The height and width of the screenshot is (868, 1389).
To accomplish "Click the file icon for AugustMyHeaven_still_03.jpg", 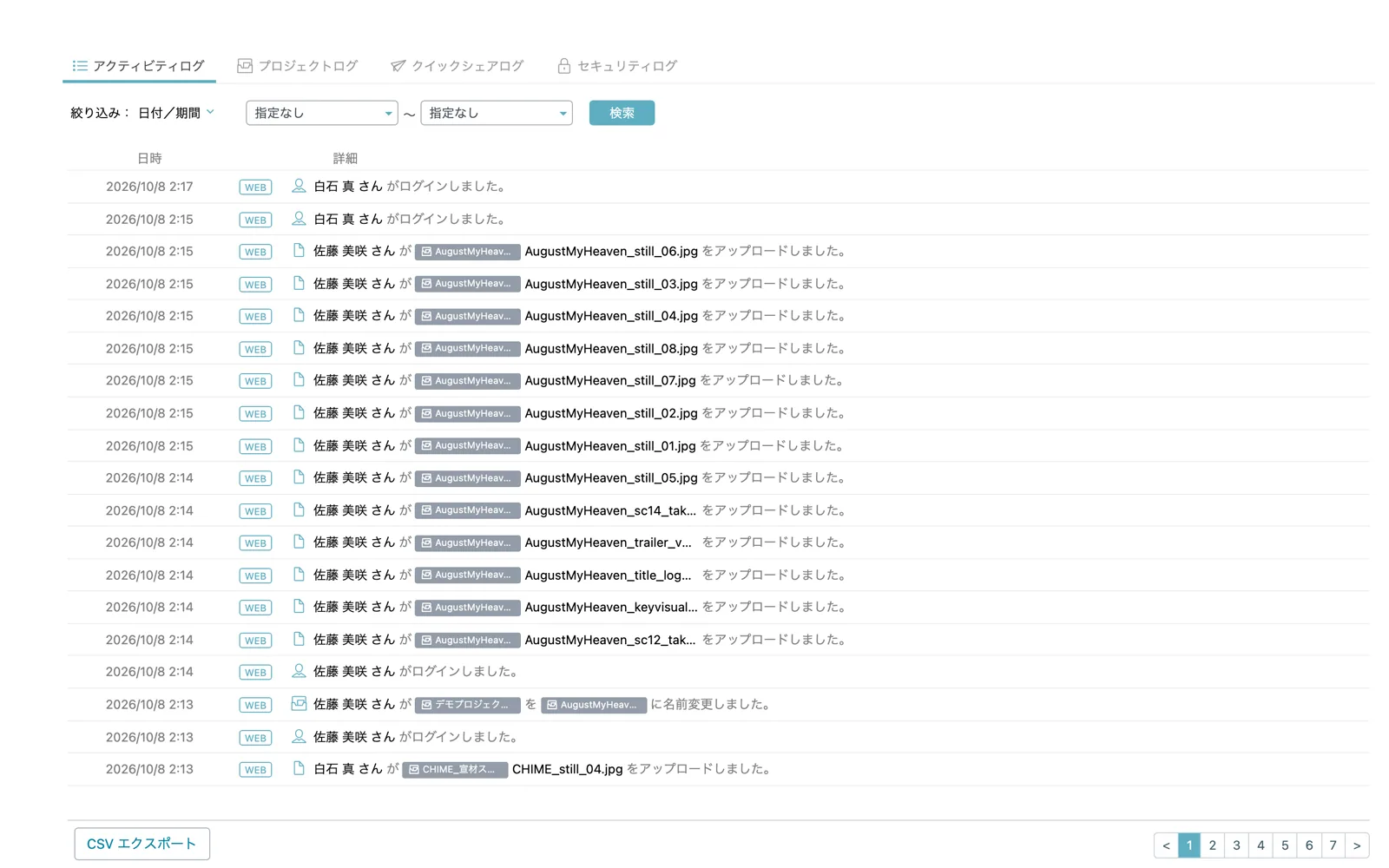I will tap(299, 283).
